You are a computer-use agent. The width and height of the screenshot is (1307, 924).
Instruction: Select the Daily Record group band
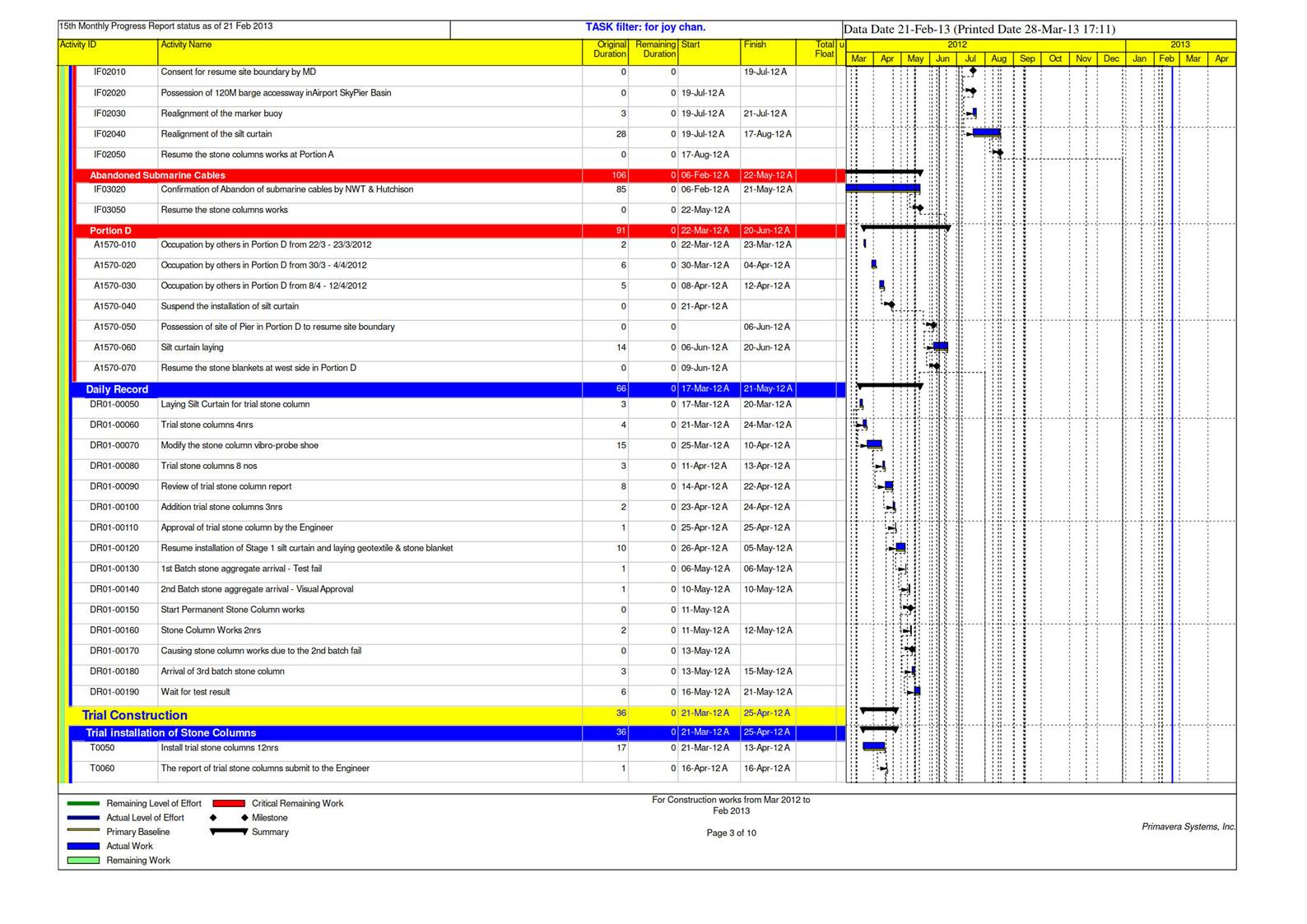coord(458,389)
